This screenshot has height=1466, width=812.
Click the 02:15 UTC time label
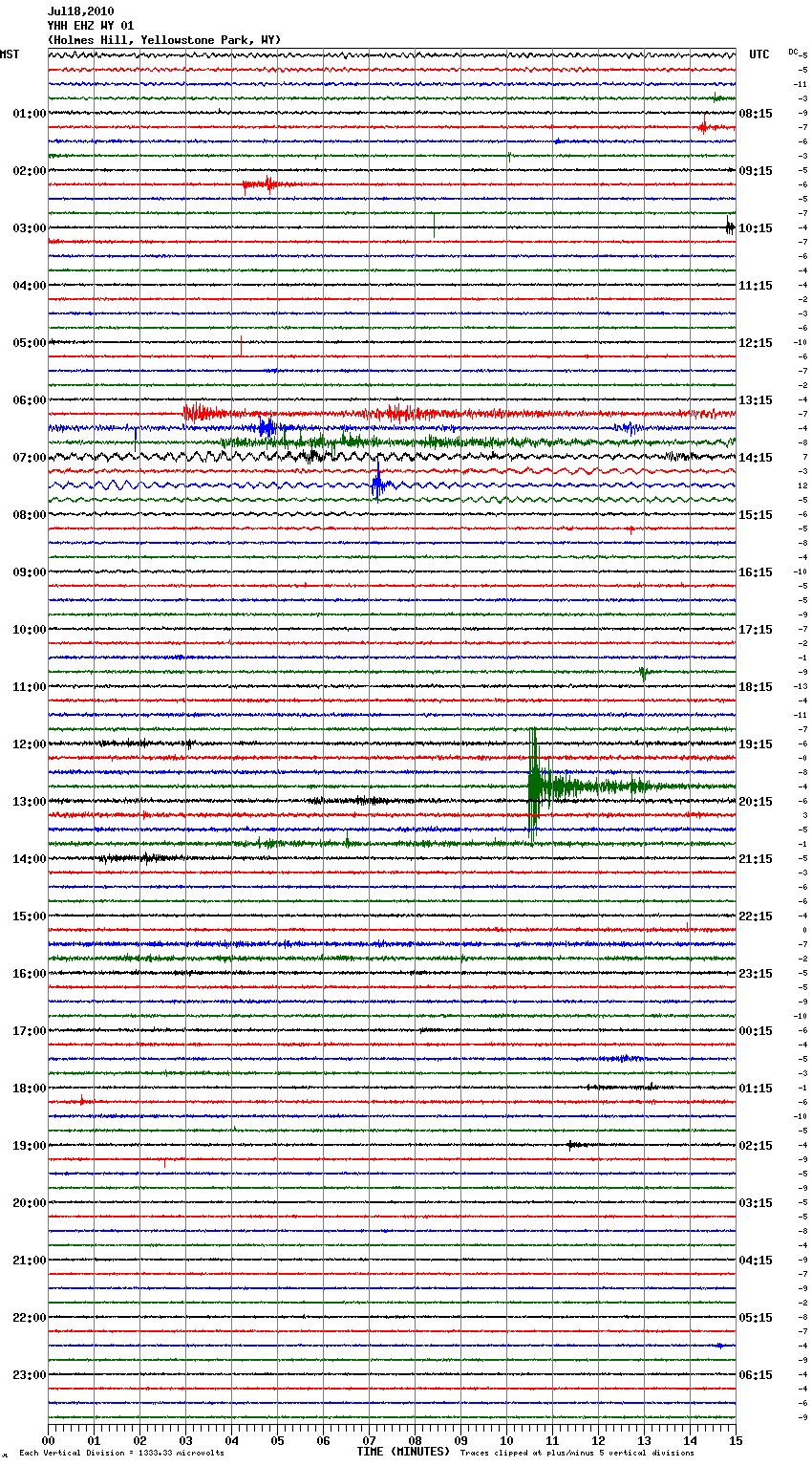click(x=756, y=1146)
